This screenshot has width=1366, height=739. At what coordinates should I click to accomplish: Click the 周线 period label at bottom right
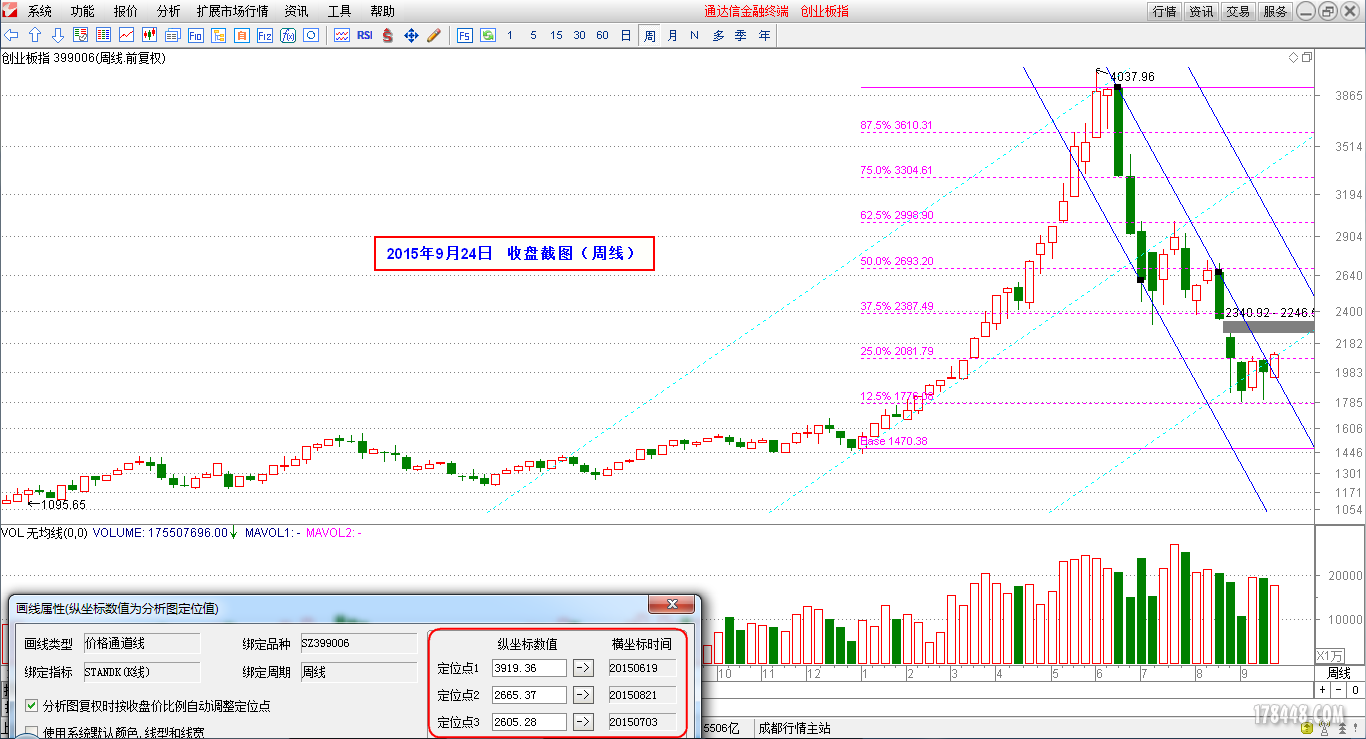[1338, 673]
